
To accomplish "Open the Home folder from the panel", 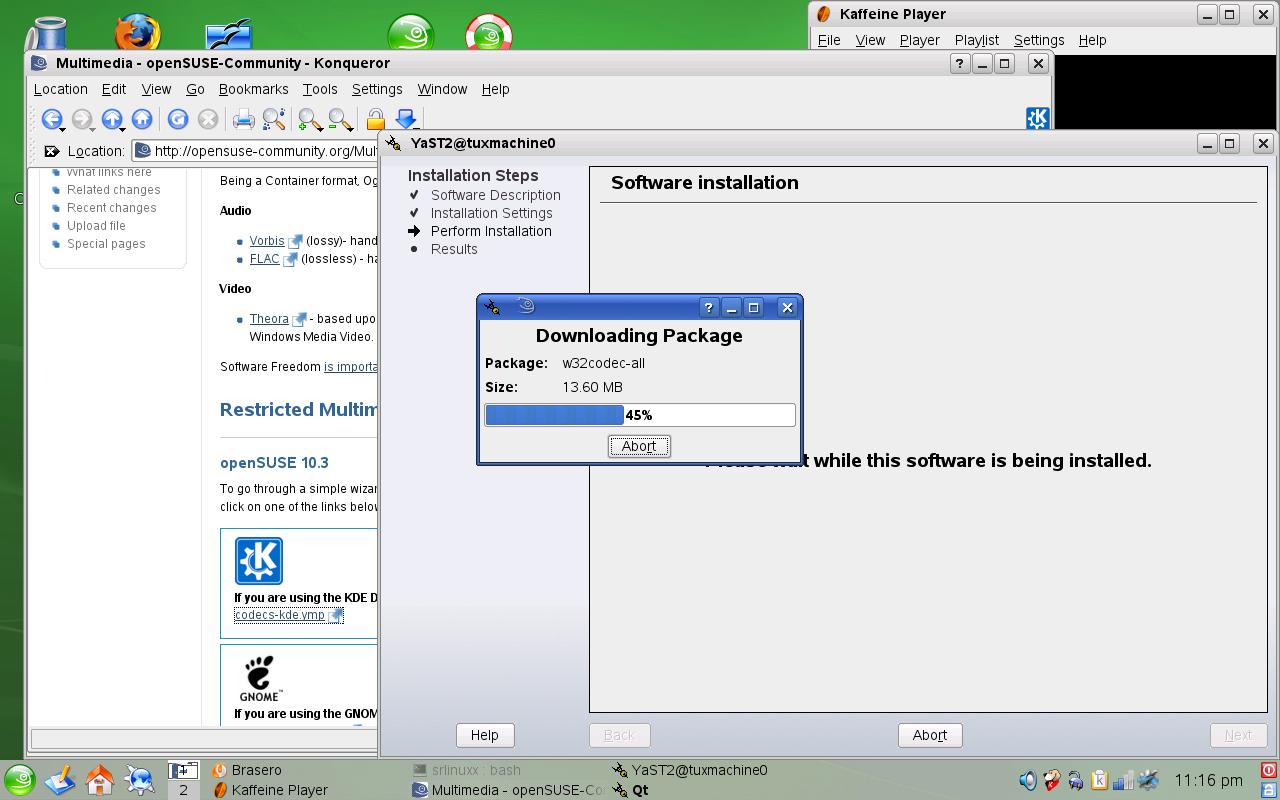I will [100, 780].
